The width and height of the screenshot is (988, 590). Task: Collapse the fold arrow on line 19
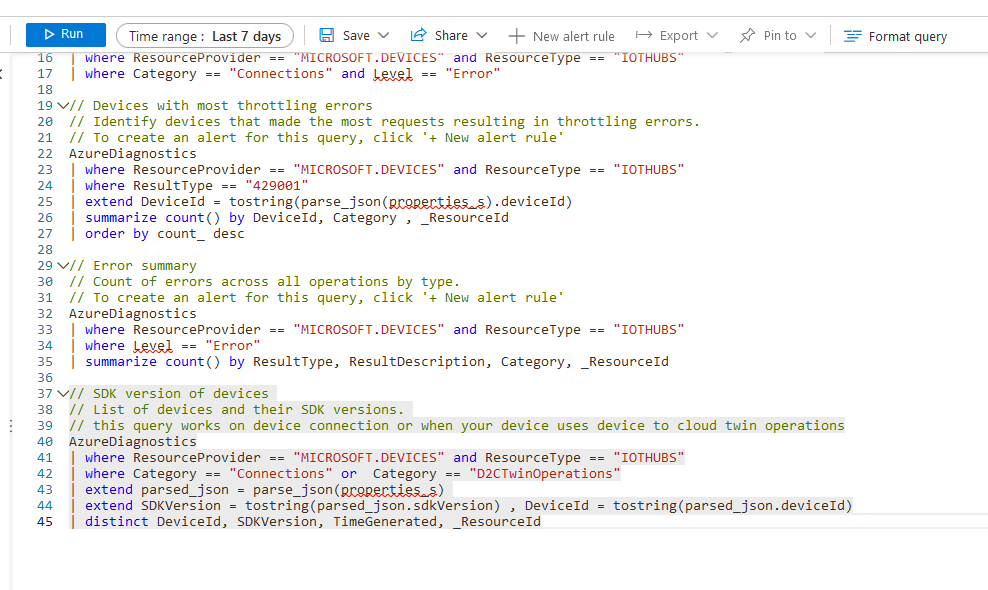[62, 105]
